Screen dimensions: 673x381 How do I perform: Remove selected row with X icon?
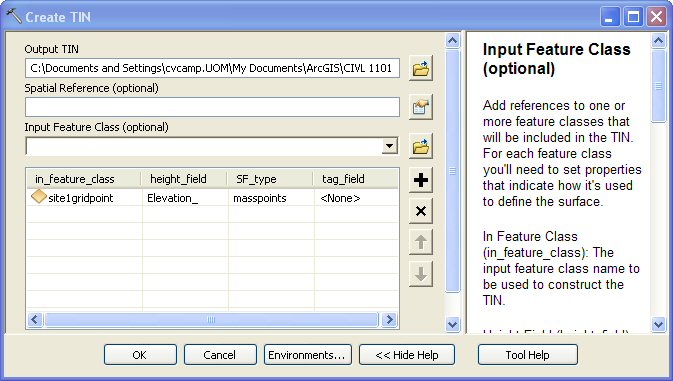click(x=421, y=211)
